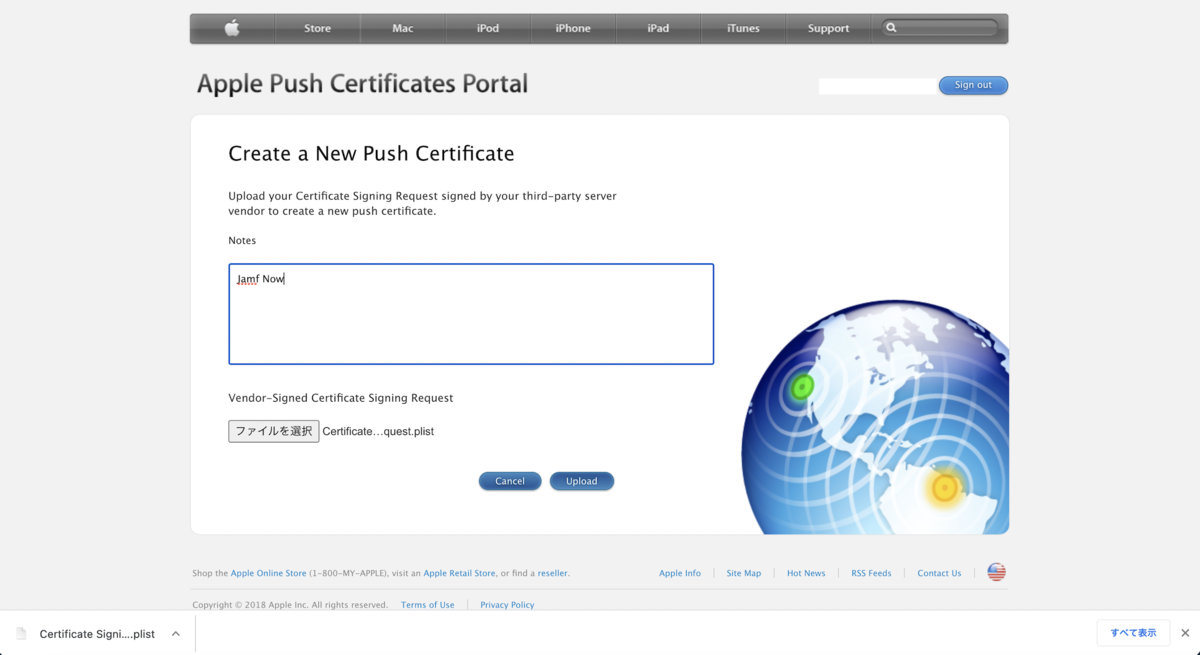The width and height of the screenshot is (1200, 655).
Task: Click the Apple logo in navigation bar
Action: tap(232, 28)
